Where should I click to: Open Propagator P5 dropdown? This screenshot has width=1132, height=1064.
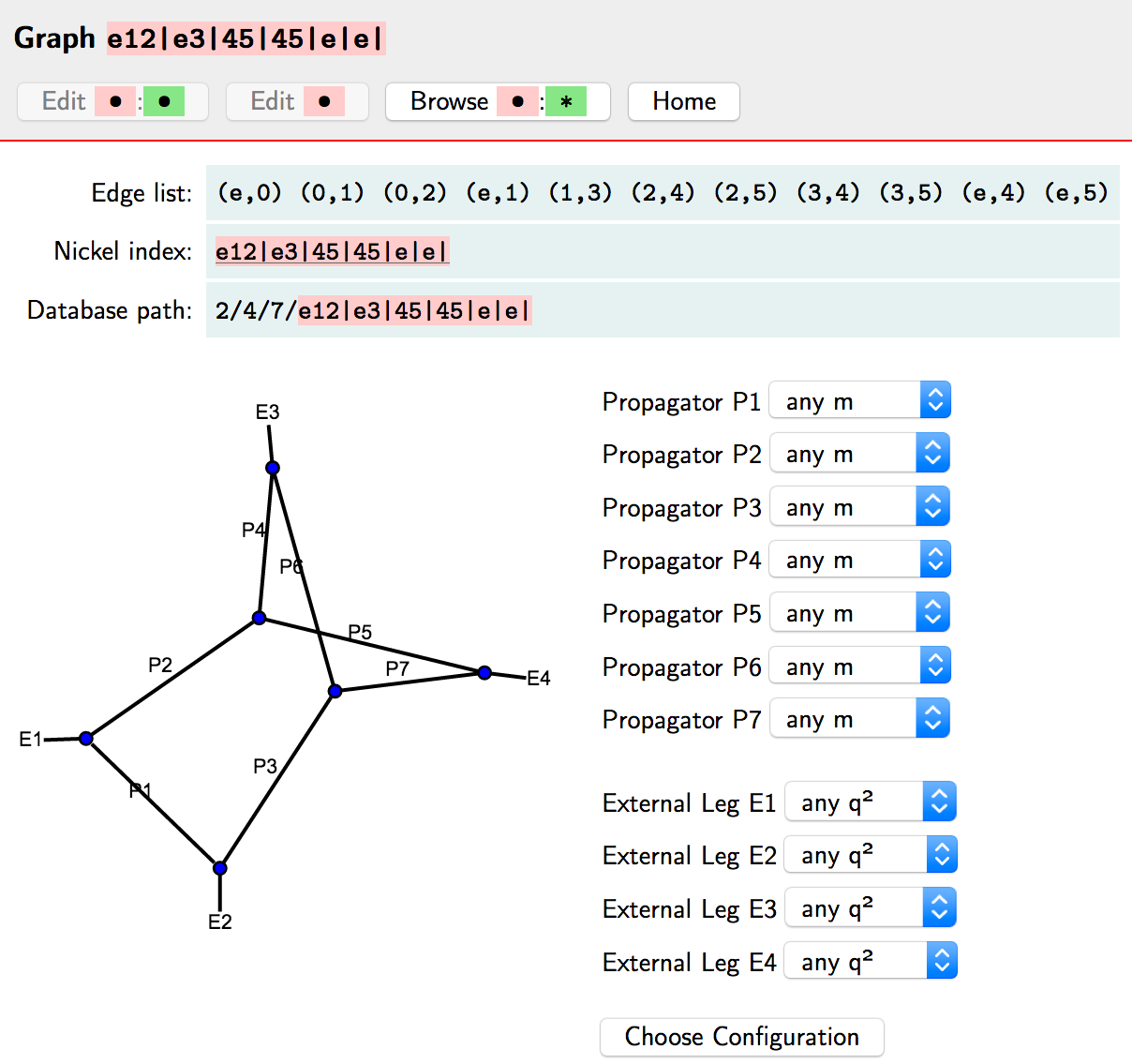tap(859, 613)
